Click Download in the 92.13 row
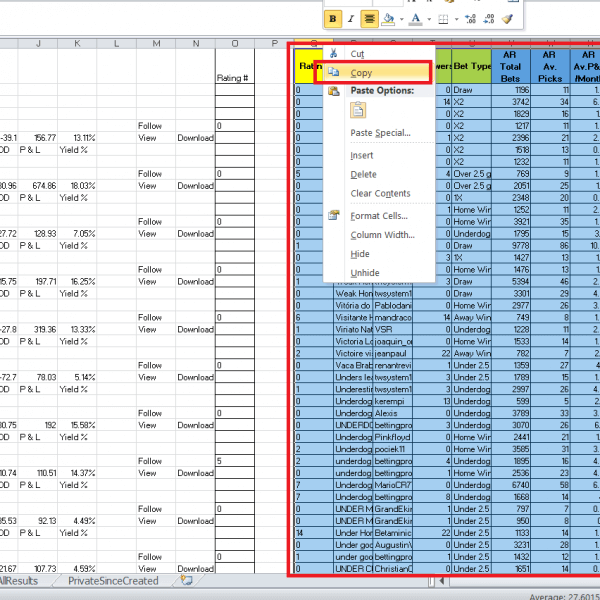Image resolution: width=600 pixels, height=600 pixels. pos(196,521)
